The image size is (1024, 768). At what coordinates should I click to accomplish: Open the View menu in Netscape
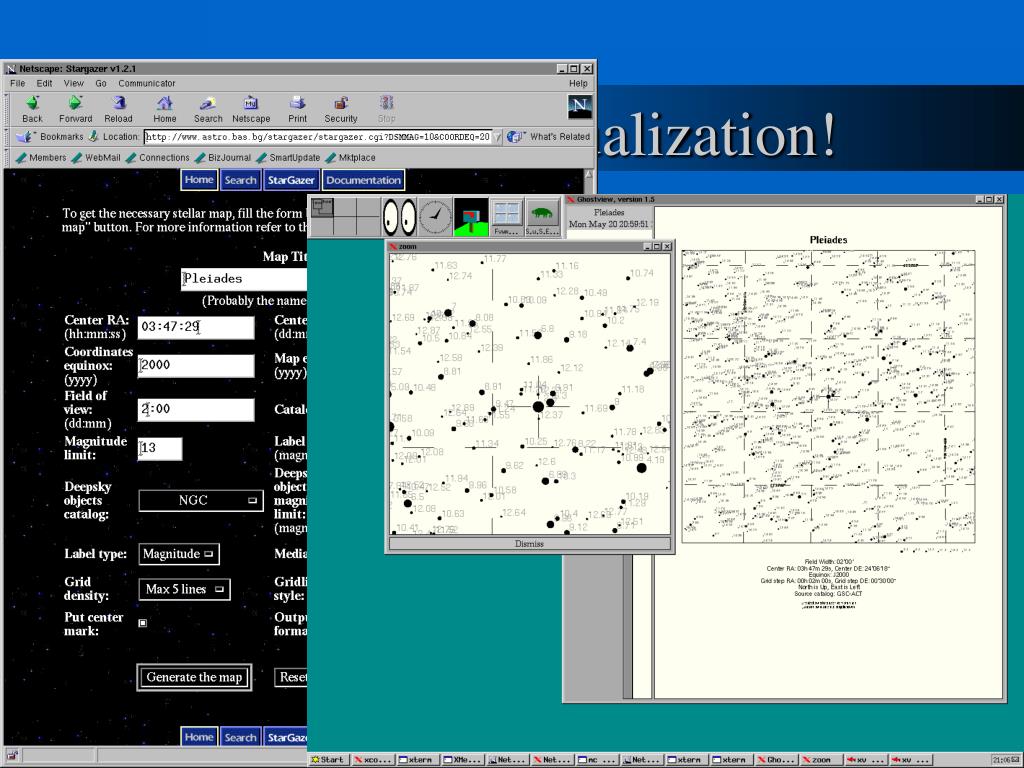[x=73, y=83]
